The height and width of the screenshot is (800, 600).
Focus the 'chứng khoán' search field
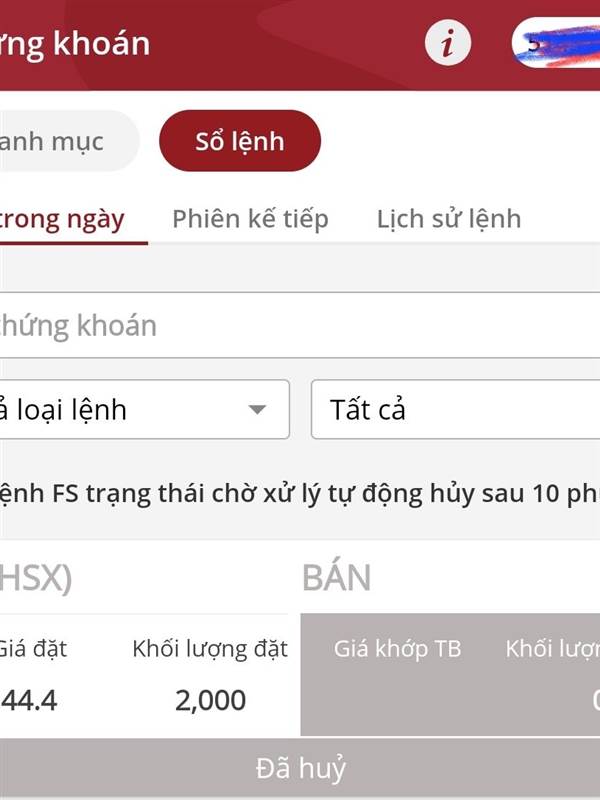click(x=300, y=326)
